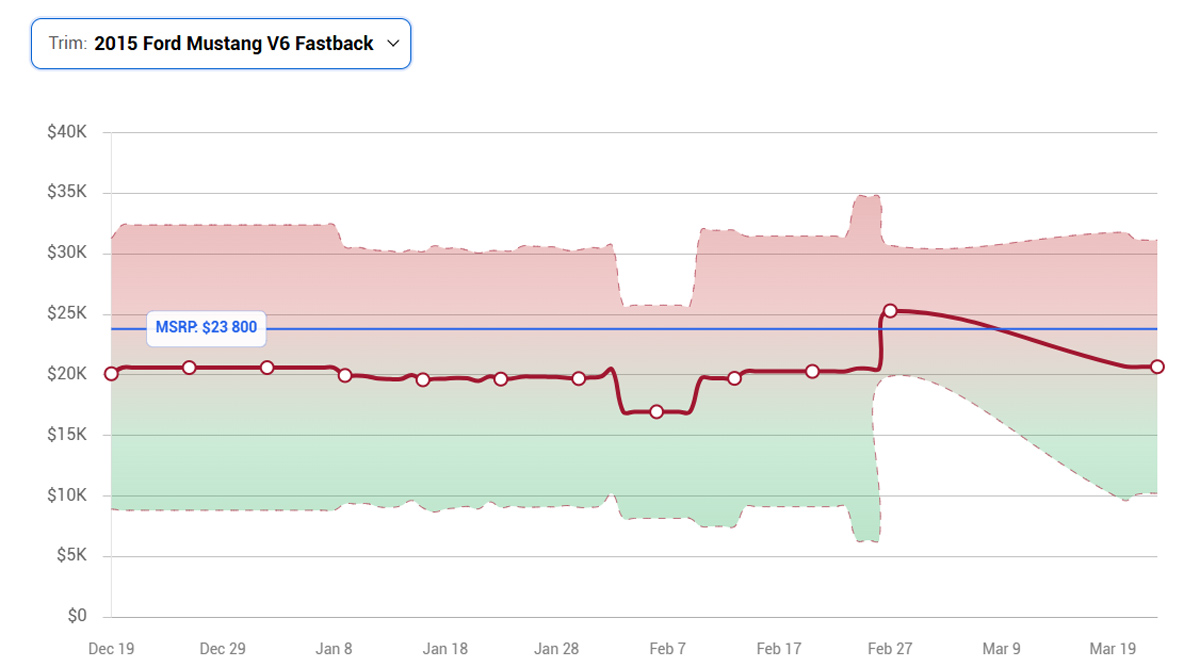Screen dimensions: 1200x667
Task: Click the $40K price axis label
Action: pyautogui.click(x=67, y=132)
